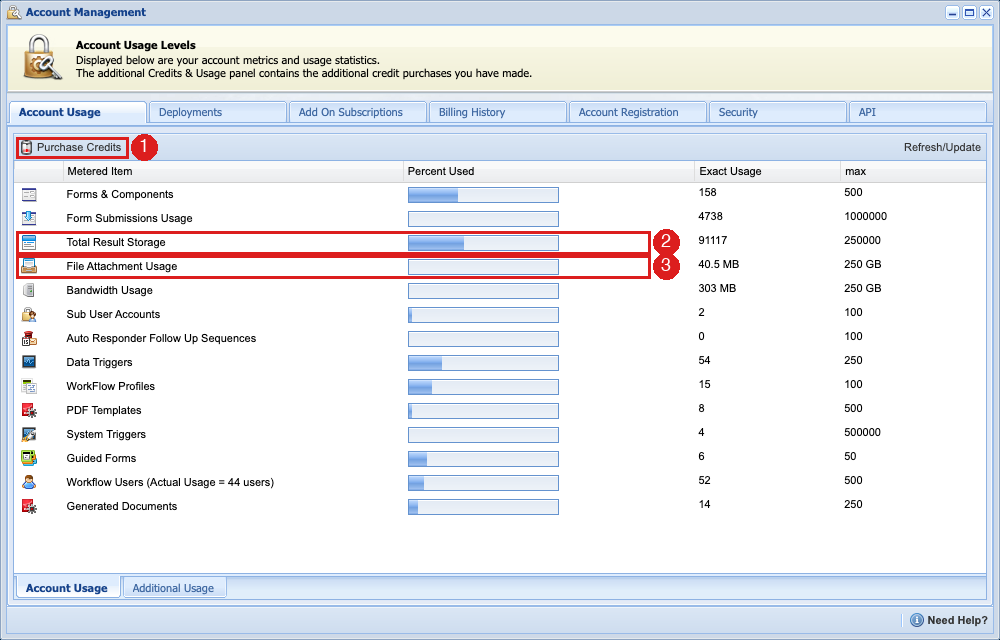Select the top Account Usage tab
The height and width of the screenshot is (640, 1000).
(77, 112)
